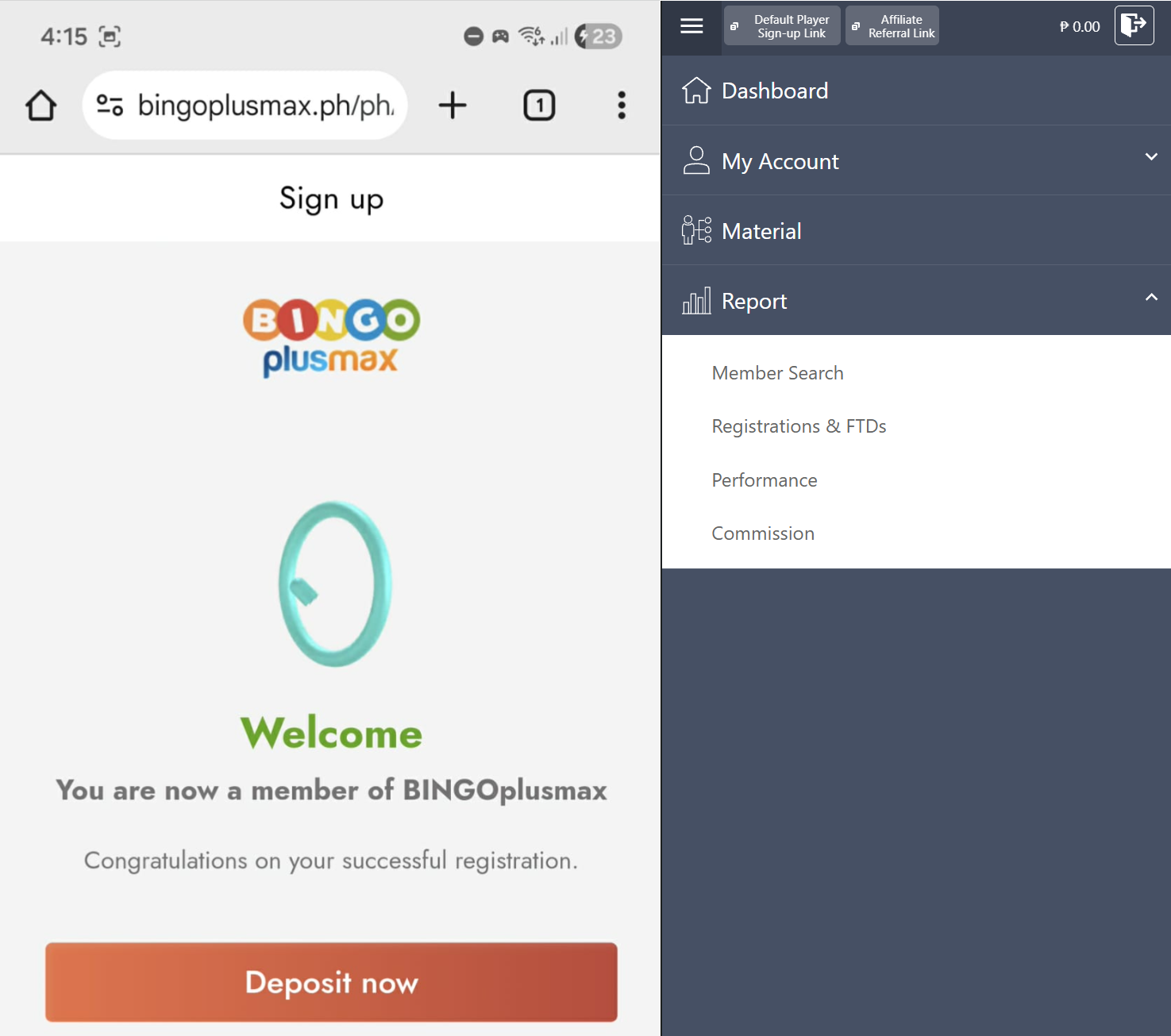Click the logout icon

1134,25
